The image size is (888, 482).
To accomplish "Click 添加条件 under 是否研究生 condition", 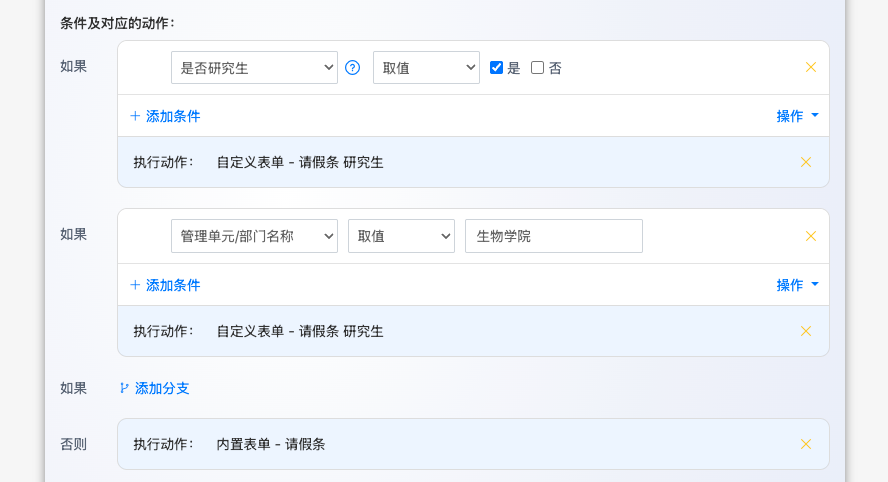I will 165,116.
